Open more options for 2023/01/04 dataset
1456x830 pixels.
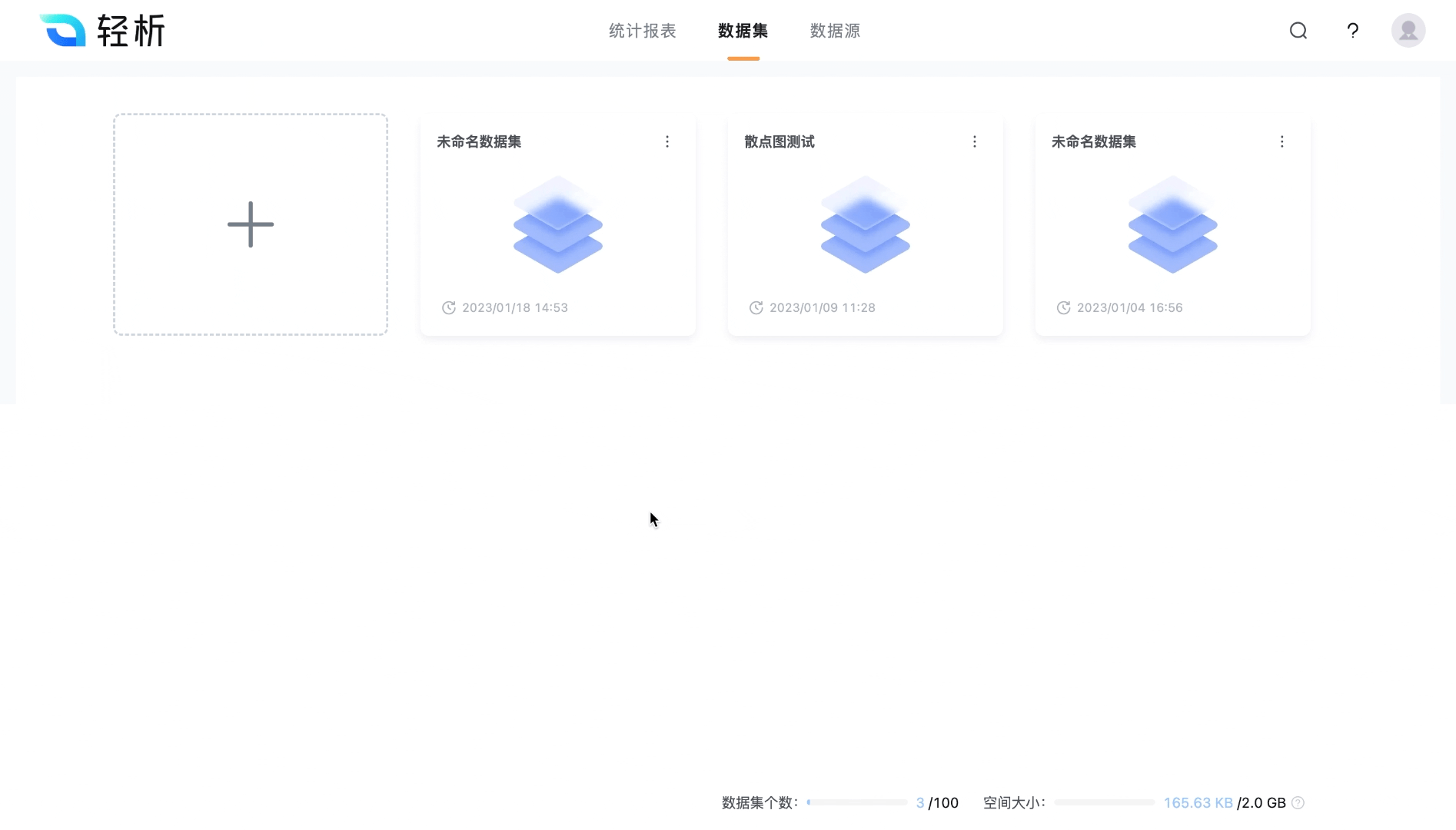click(x=1281, y=141)
